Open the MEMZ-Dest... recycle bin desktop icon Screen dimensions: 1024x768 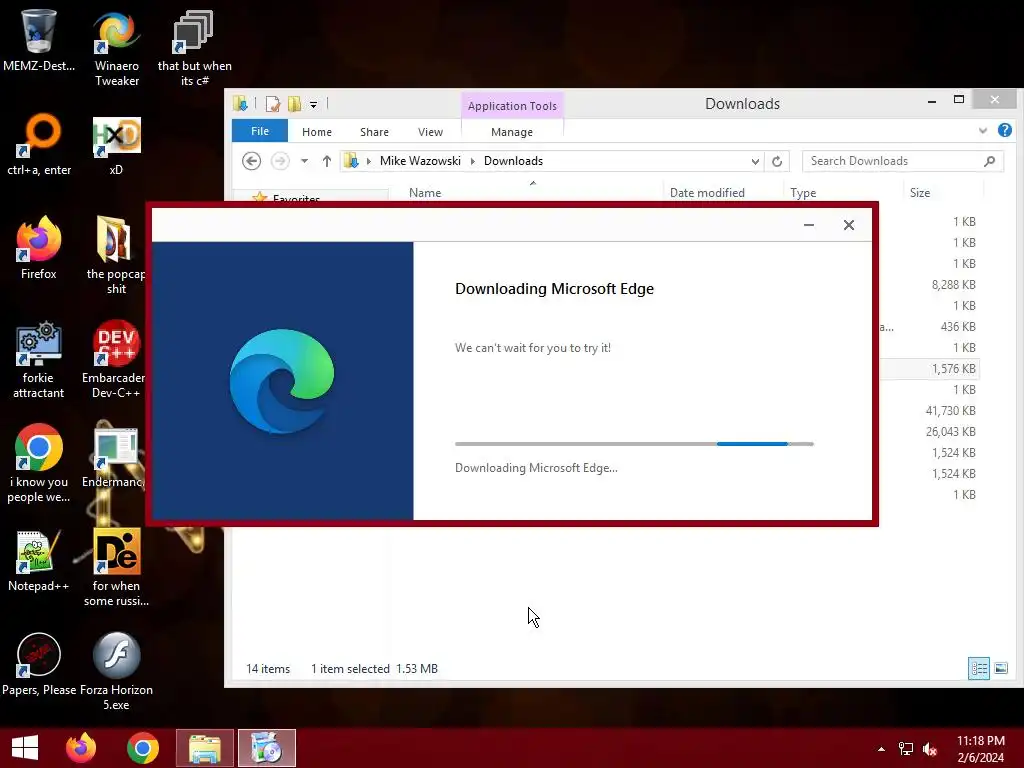tap(39, 40)
